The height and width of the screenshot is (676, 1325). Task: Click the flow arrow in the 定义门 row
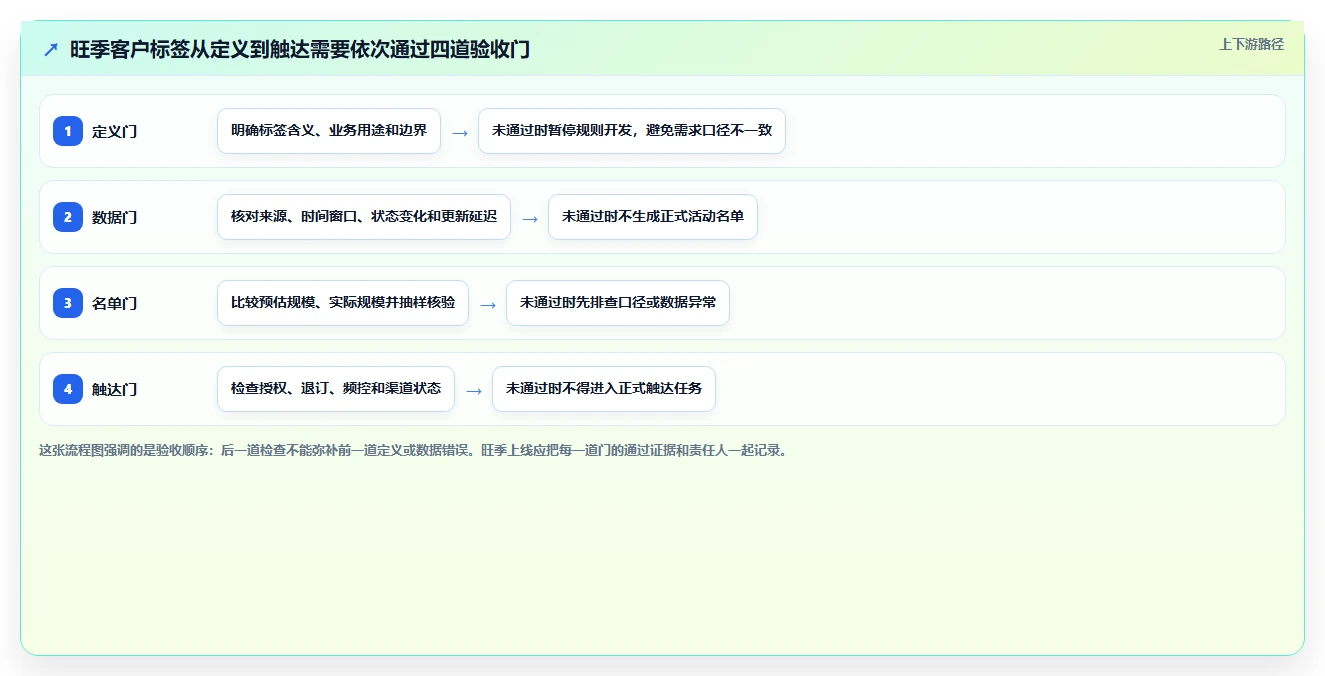(460, 132)
